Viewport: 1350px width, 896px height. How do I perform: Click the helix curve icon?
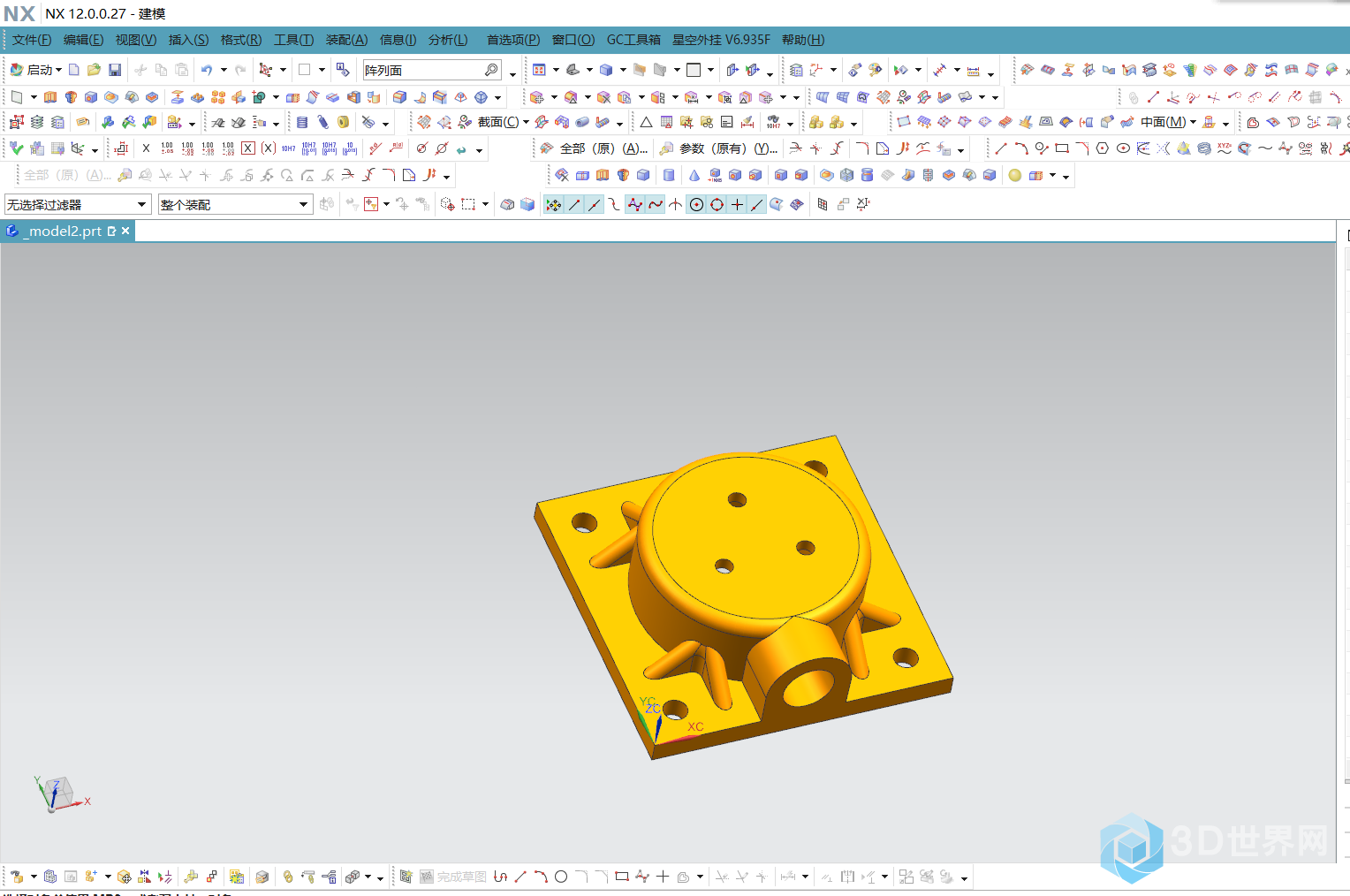tap(1203, 148)
